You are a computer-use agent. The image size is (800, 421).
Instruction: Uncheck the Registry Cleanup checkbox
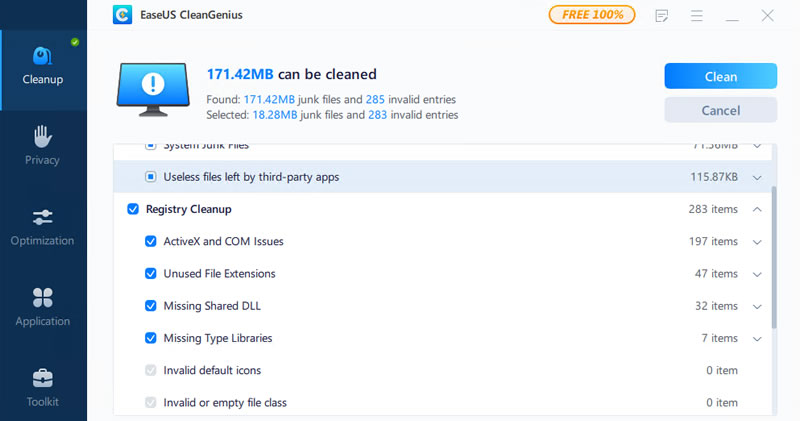click(x=133, y=209)
